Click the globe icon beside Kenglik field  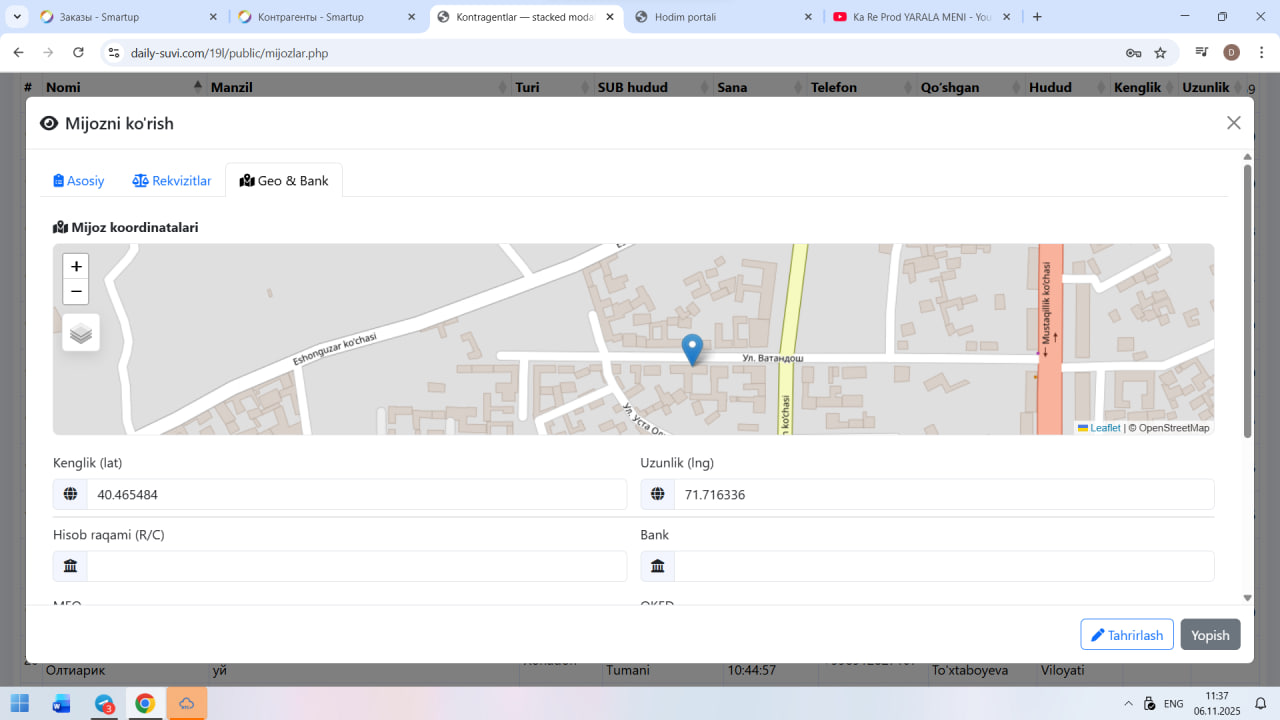pos(70,494)
